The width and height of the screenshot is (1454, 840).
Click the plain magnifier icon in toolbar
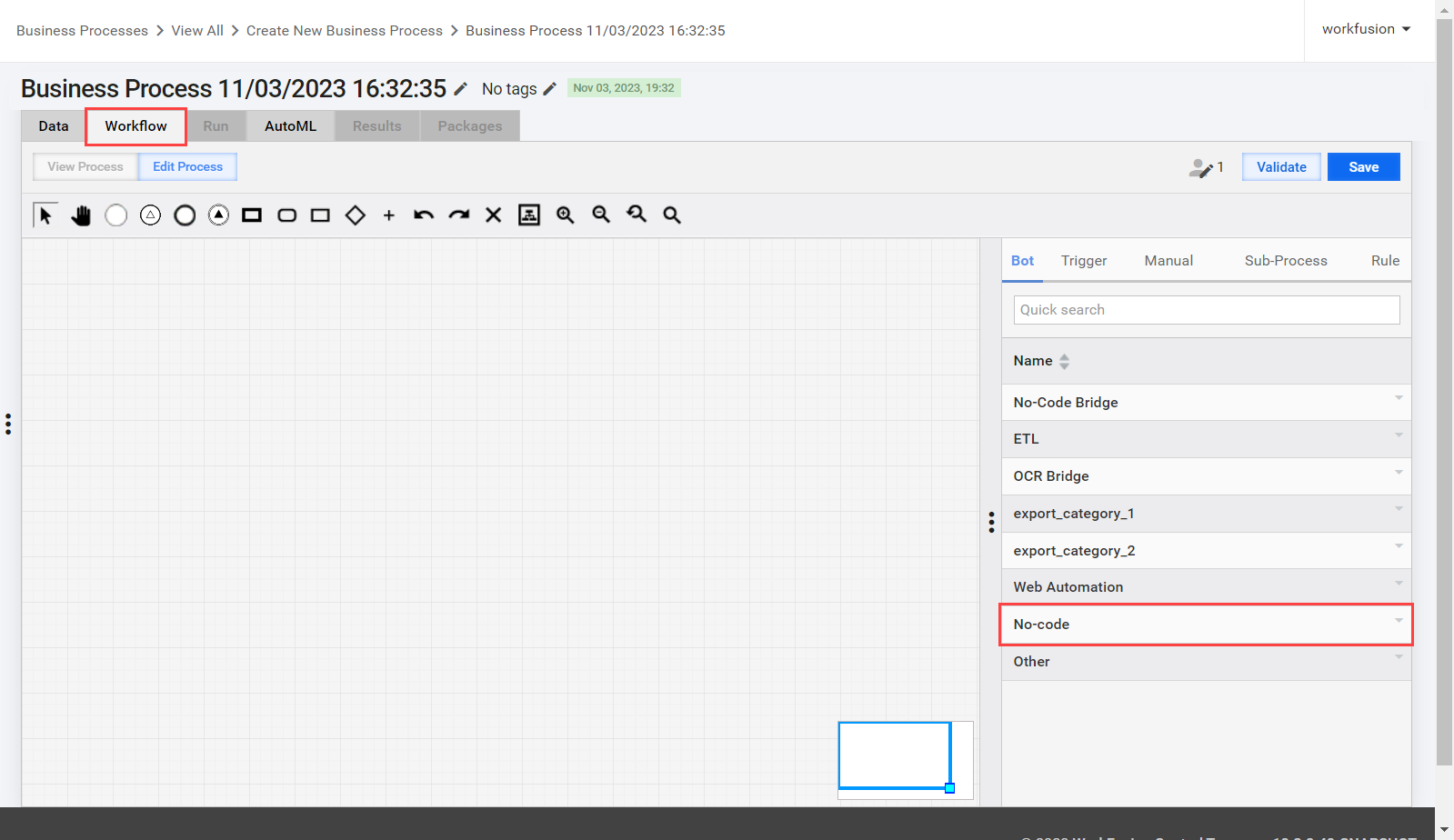pos(672,215)
